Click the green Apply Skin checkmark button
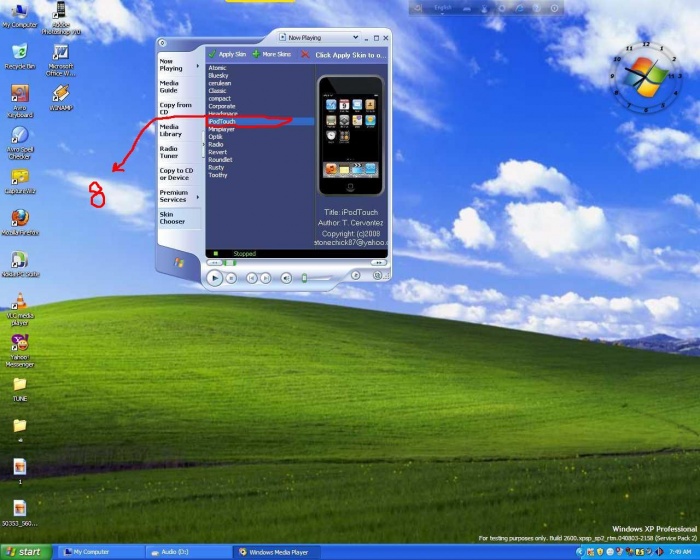 [x=227, y=54]
